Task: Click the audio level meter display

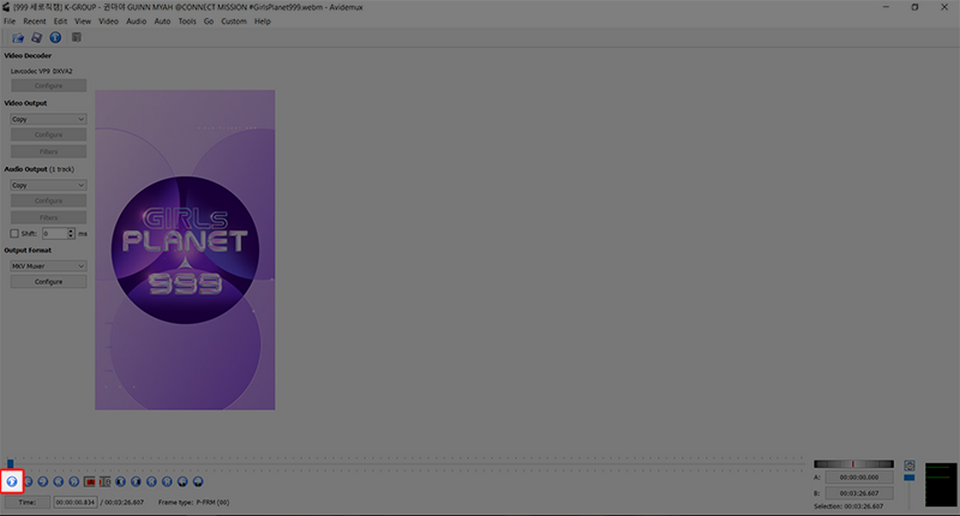Action: pos(941,485)
